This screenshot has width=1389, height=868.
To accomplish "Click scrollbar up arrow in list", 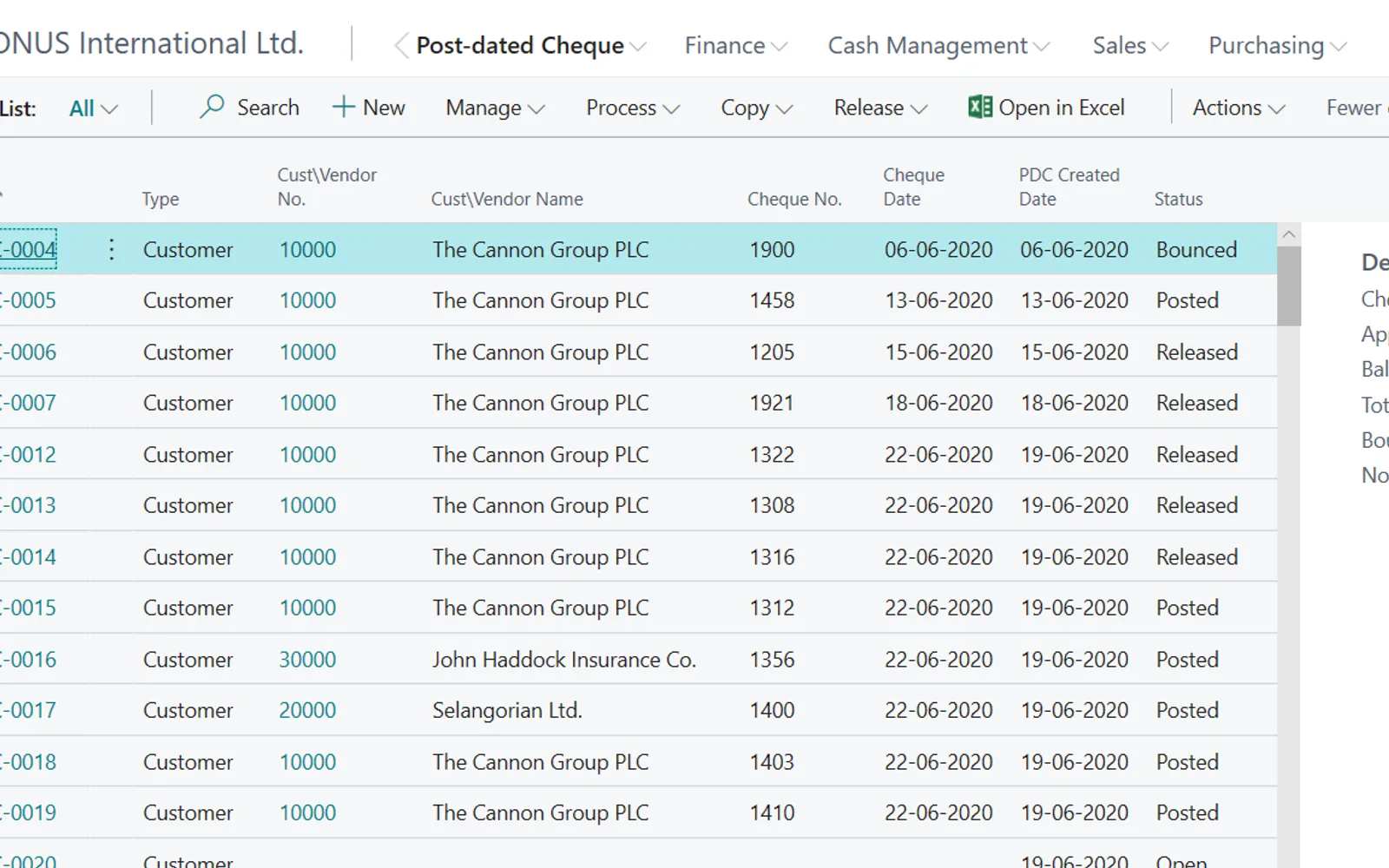I will 1289,234.
